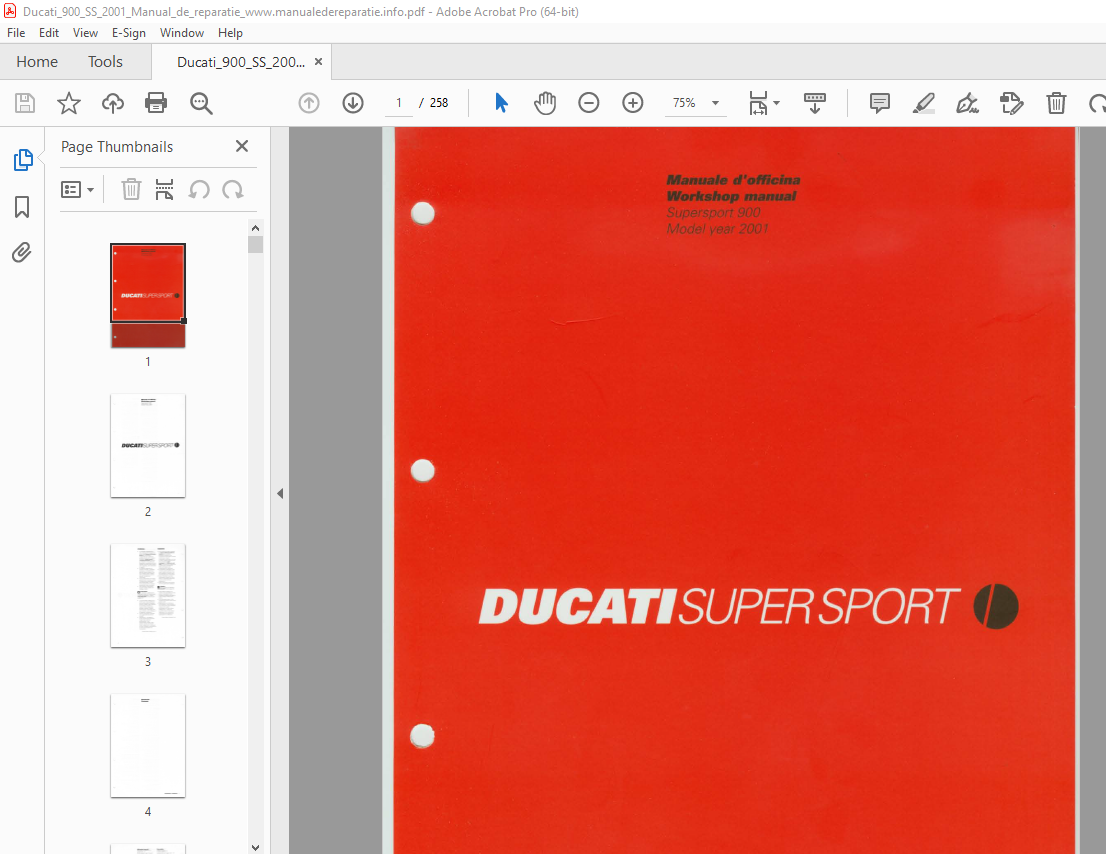Screen dimensions: 1106x854
Task: Open the E-Sign menu
Action: pyautogui.click(x=129, y=32)
